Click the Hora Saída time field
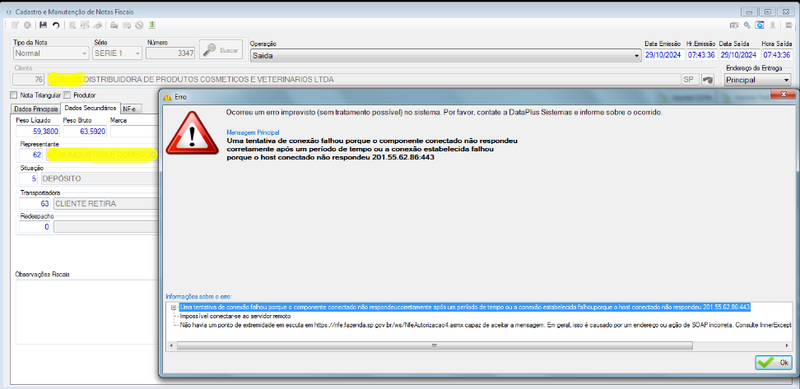 (x=777, y=55)
